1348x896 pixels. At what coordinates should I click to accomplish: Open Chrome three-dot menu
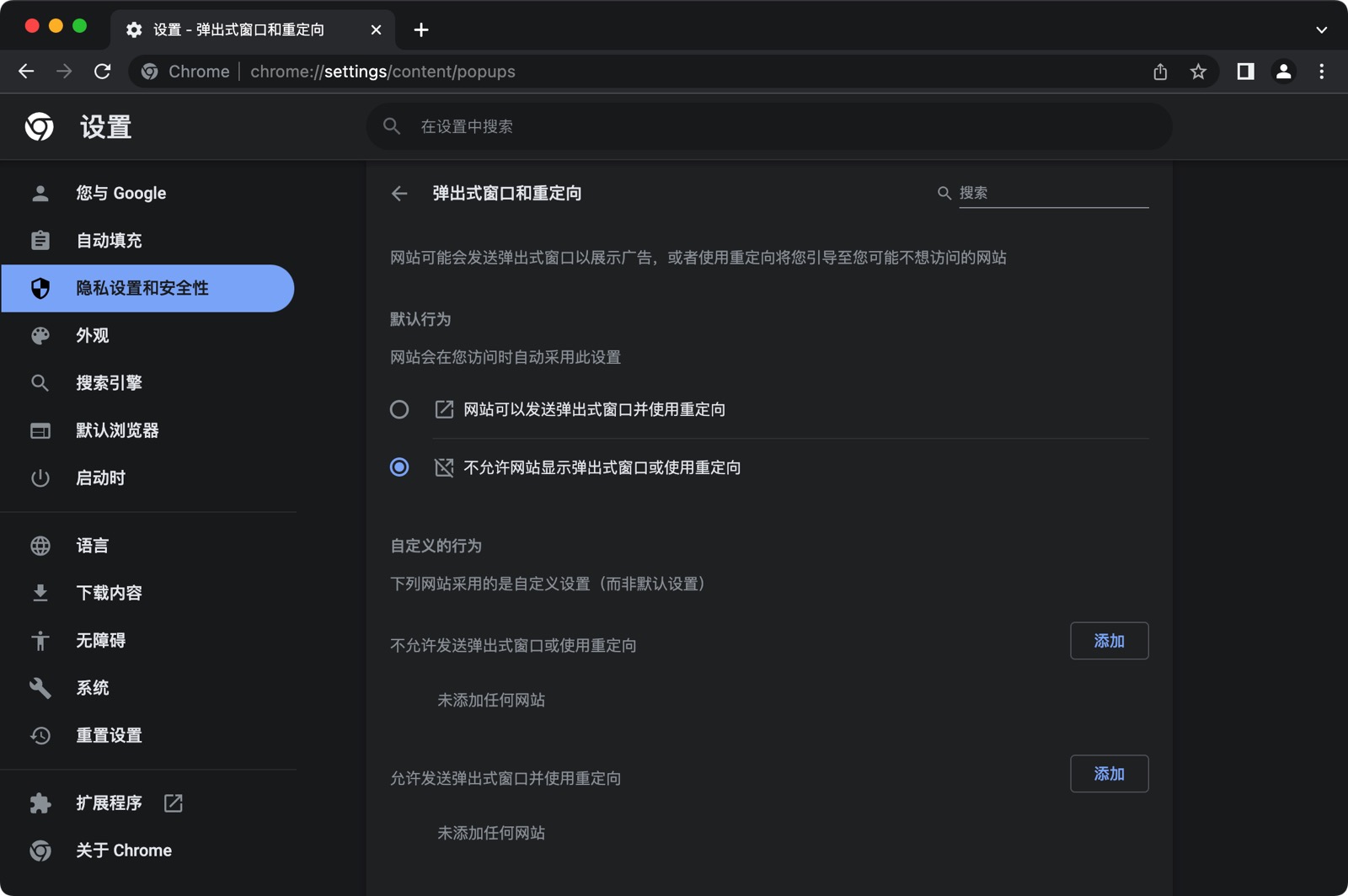point(1321,72)
